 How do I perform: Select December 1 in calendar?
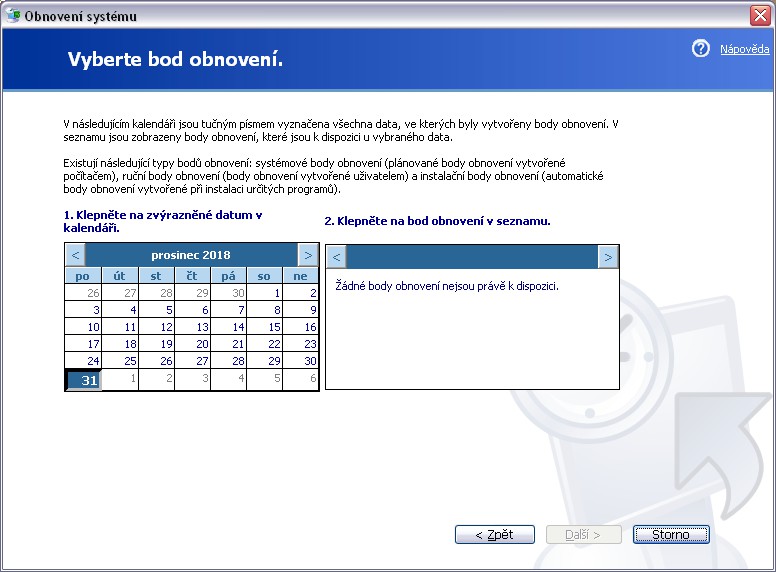tap(265, 292)
